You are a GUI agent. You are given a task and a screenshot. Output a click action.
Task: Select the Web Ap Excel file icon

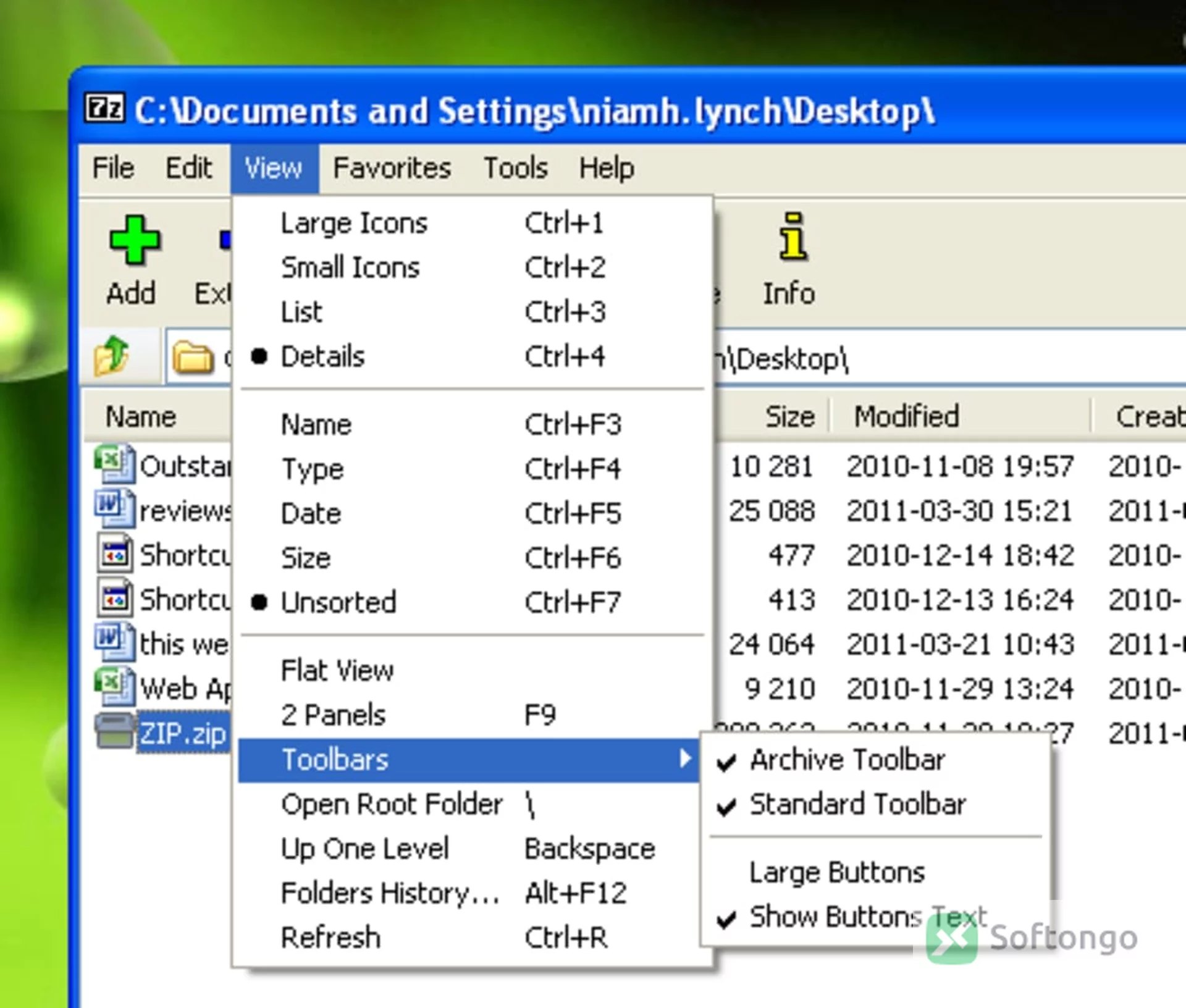115,686
